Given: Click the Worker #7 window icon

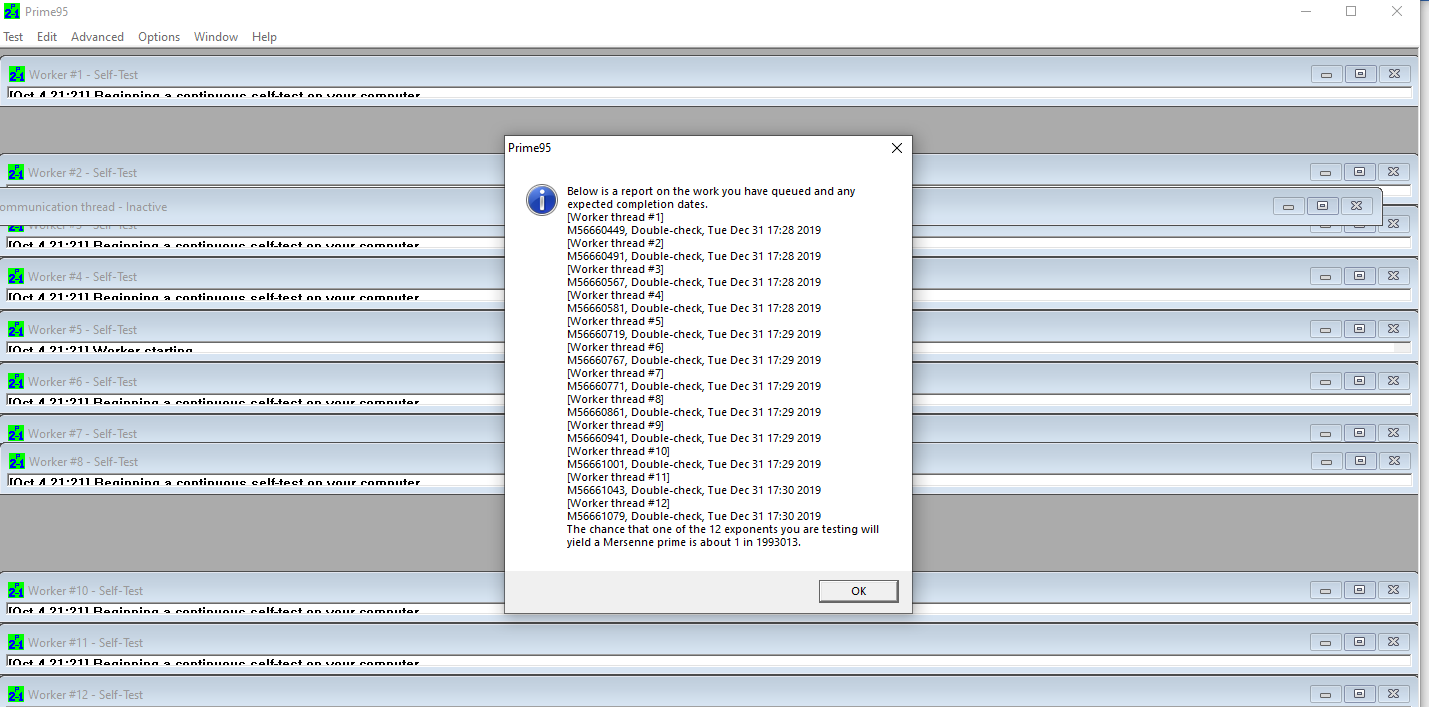Looking at the screenshot, I should coord(16,433).
